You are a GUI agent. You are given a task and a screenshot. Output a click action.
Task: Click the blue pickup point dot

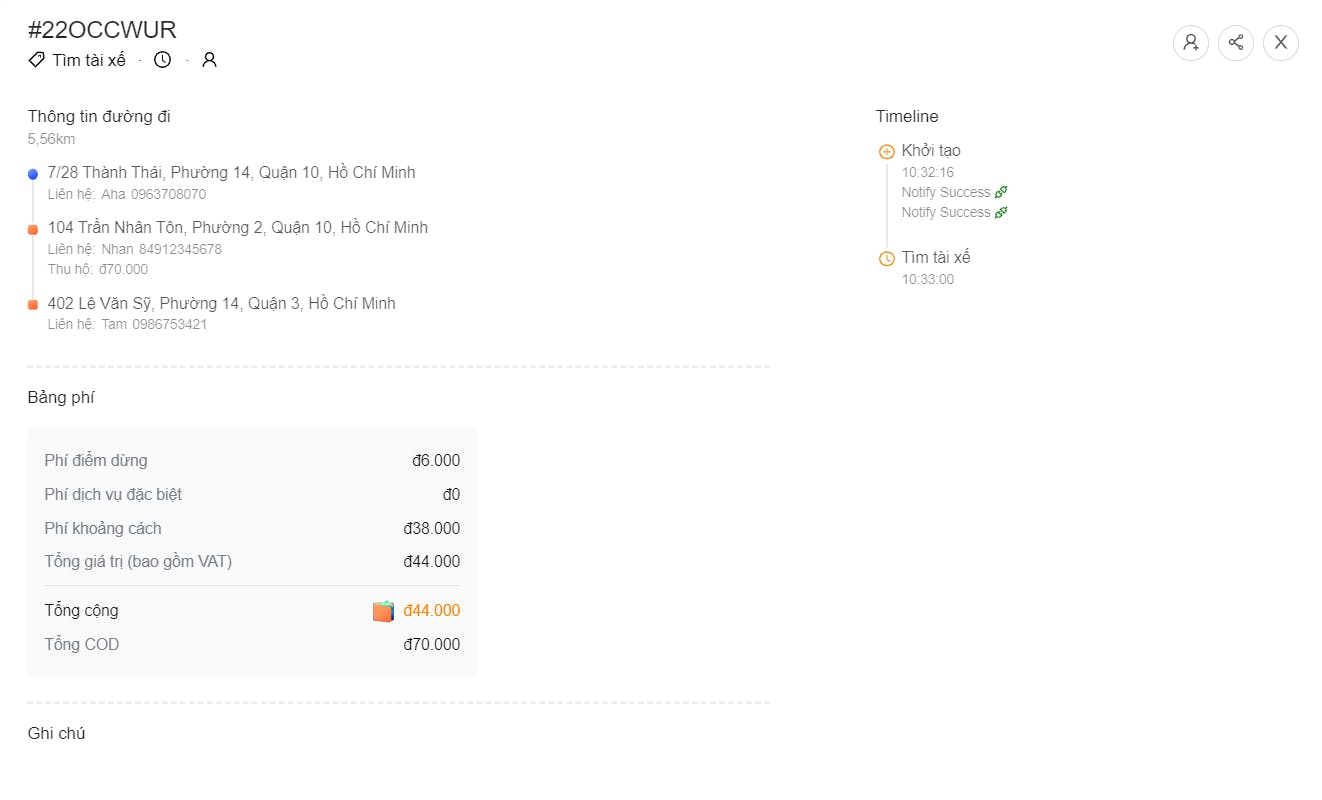(x=33, y=174)
